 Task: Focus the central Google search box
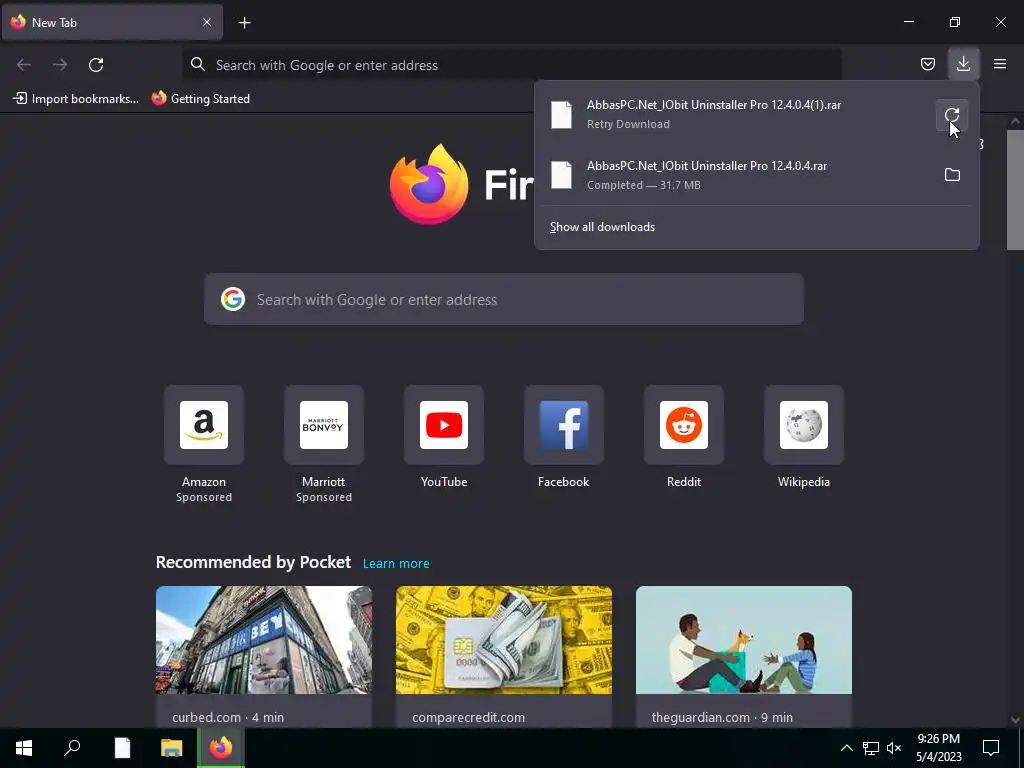pos(504,299)
